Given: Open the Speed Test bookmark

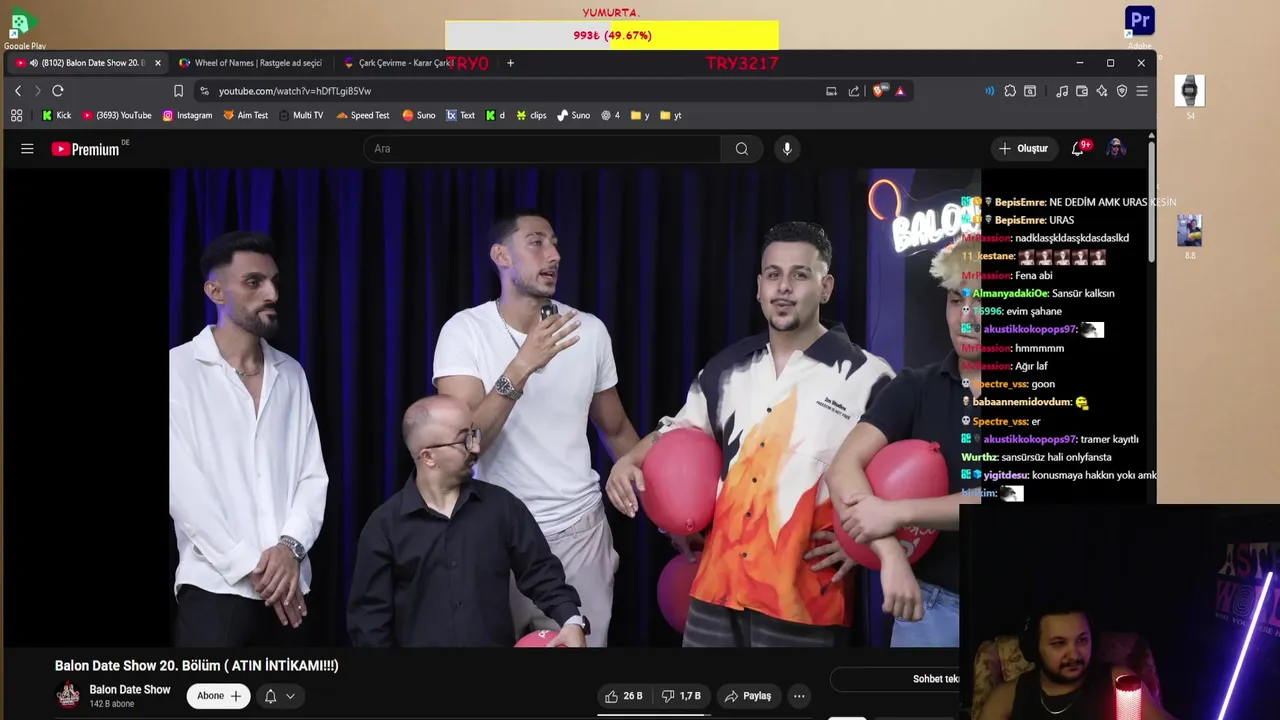Looking at the screenshot, I should 363,115.
